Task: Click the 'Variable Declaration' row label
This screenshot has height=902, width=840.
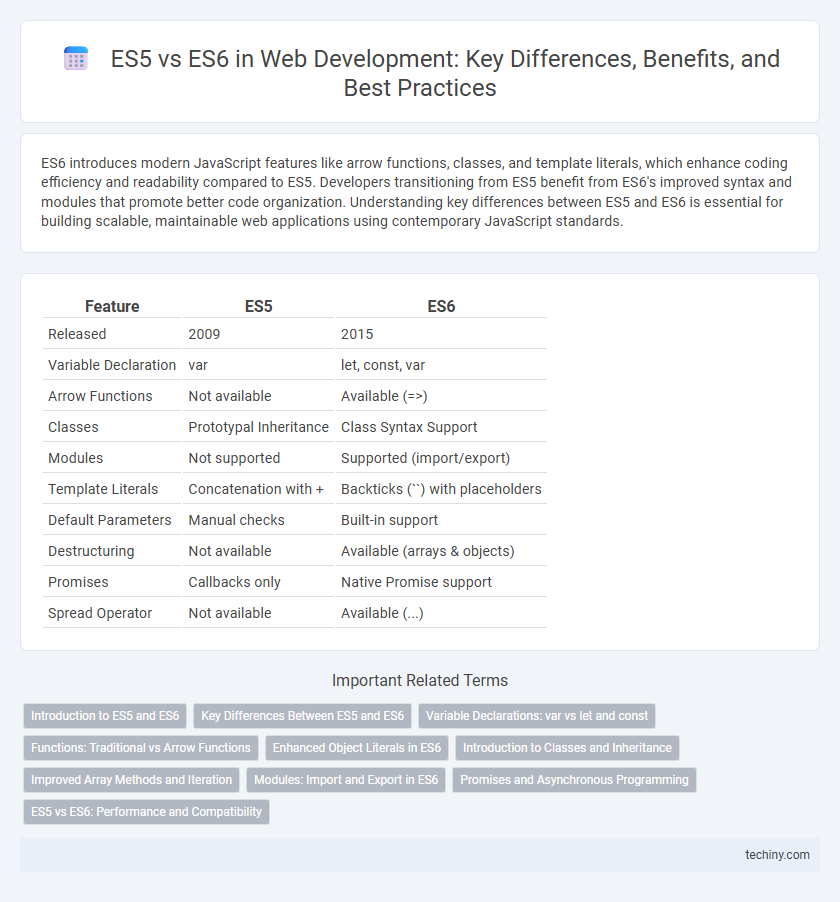Action: pyautogui.click(x=112, y=365)
